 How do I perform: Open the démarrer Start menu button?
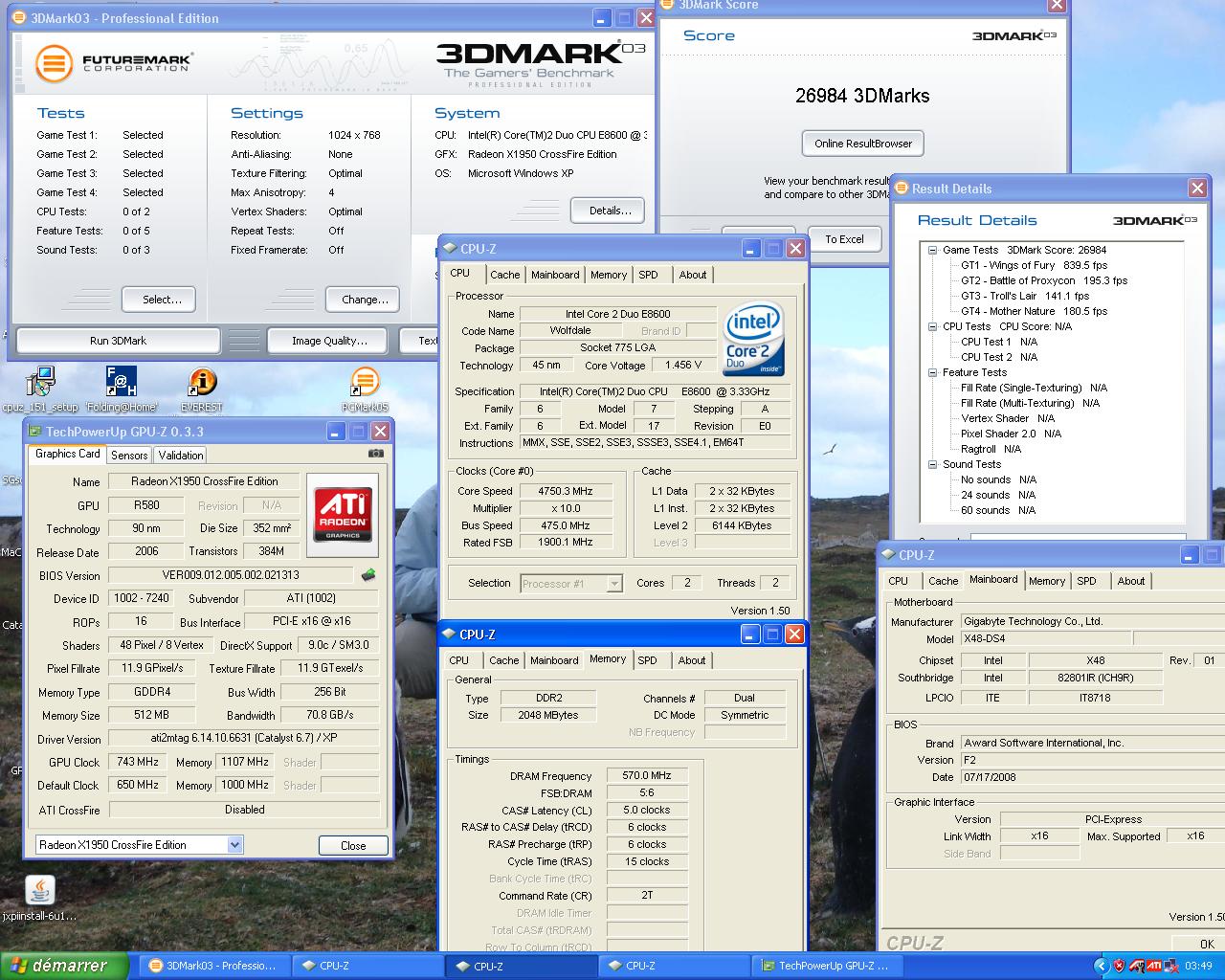coord(64,966)
